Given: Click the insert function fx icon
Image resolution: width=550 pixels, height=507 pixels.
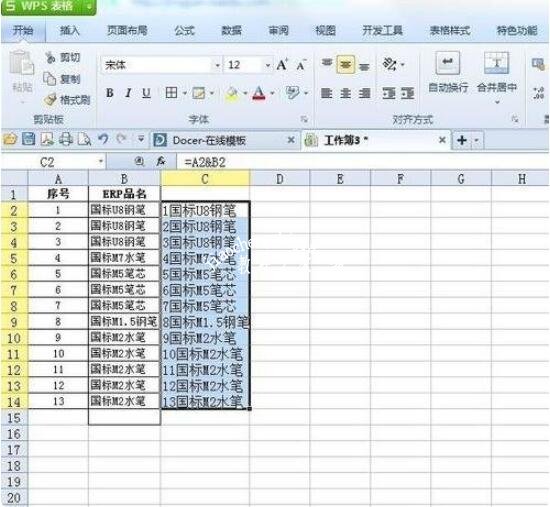Looking at the screenshot, I should point(161,162).
